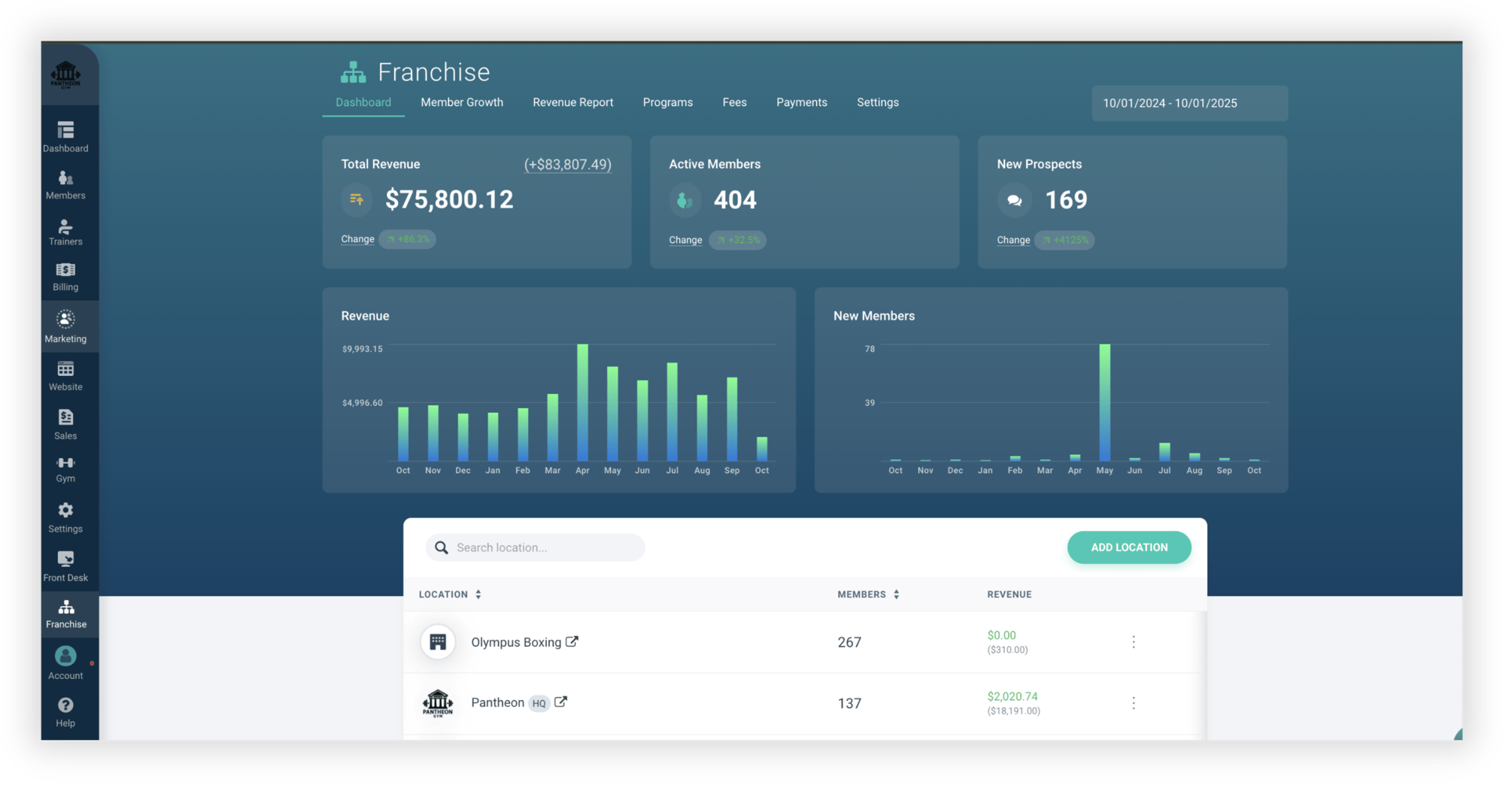Click the Add Location button
This screenshot has height=785, width=1512.
[1129, 547]
